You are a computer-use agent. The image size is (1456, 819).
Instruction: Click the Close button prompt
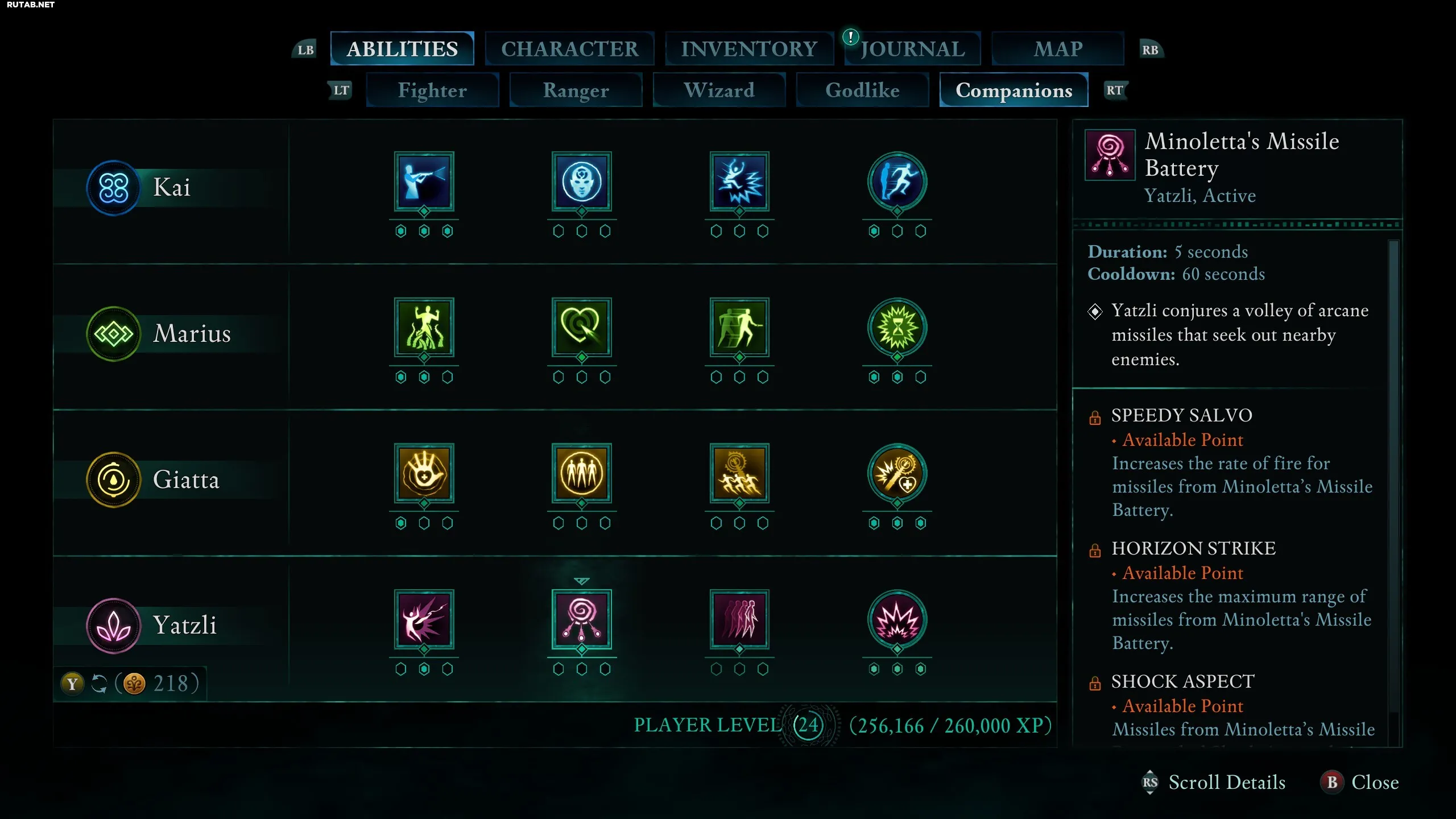(x=1359, y=782)
